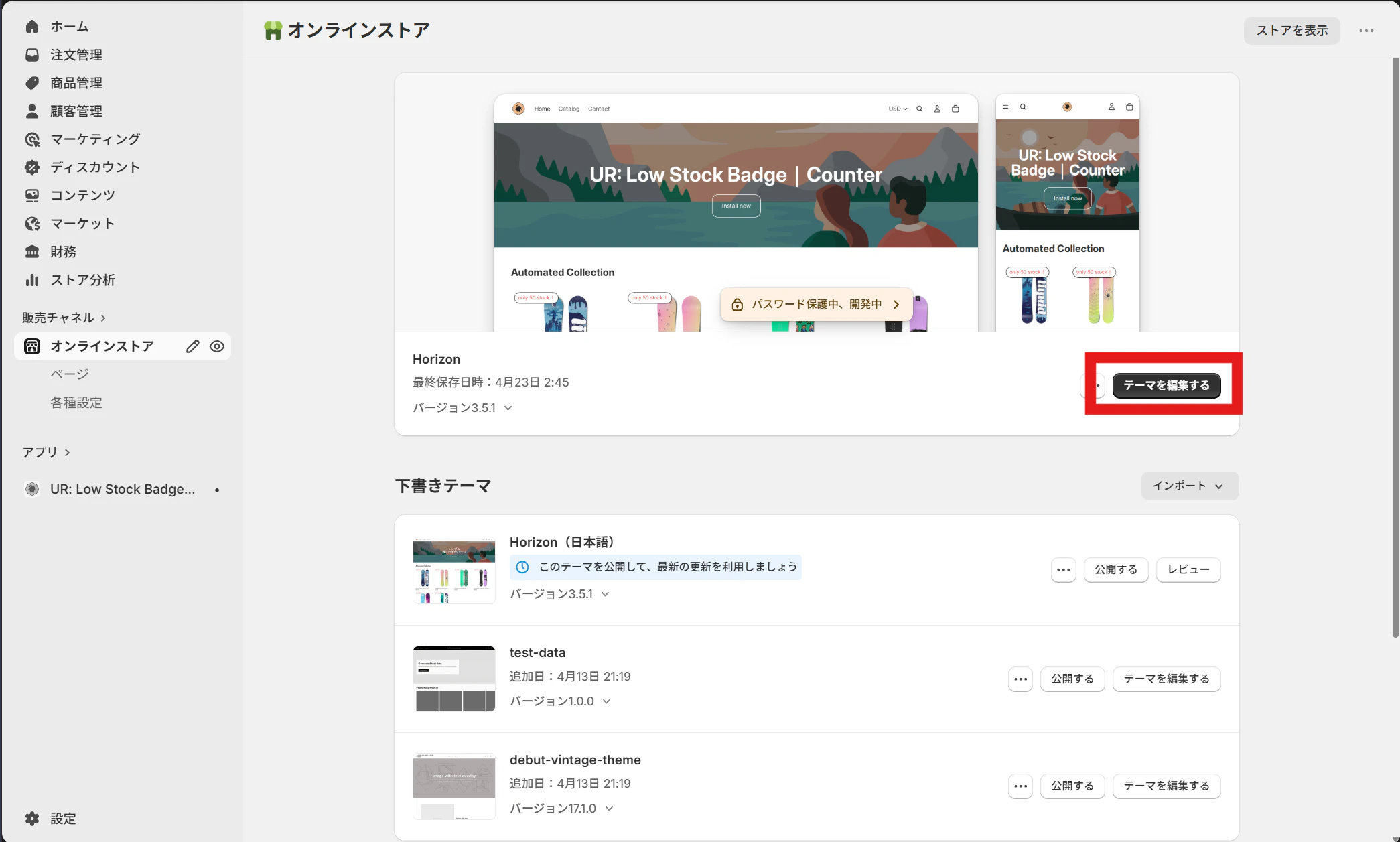The height and width of the screenshot is (842, 1400).
Task: Expand the 販売チャネル section chevron
Action: tap(103, 318)
